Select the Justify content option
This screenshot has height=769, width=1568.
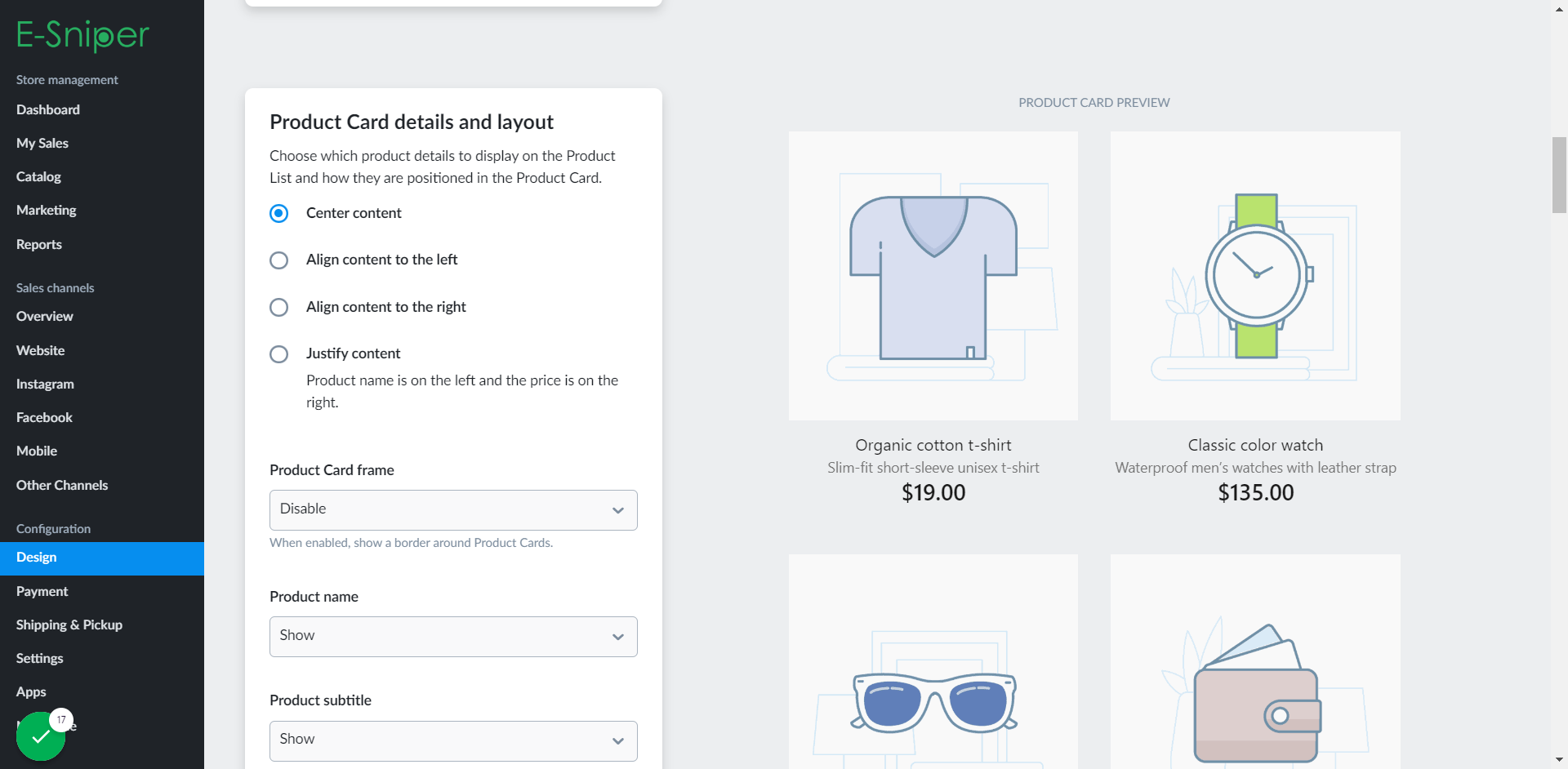(x=278, y=354)
